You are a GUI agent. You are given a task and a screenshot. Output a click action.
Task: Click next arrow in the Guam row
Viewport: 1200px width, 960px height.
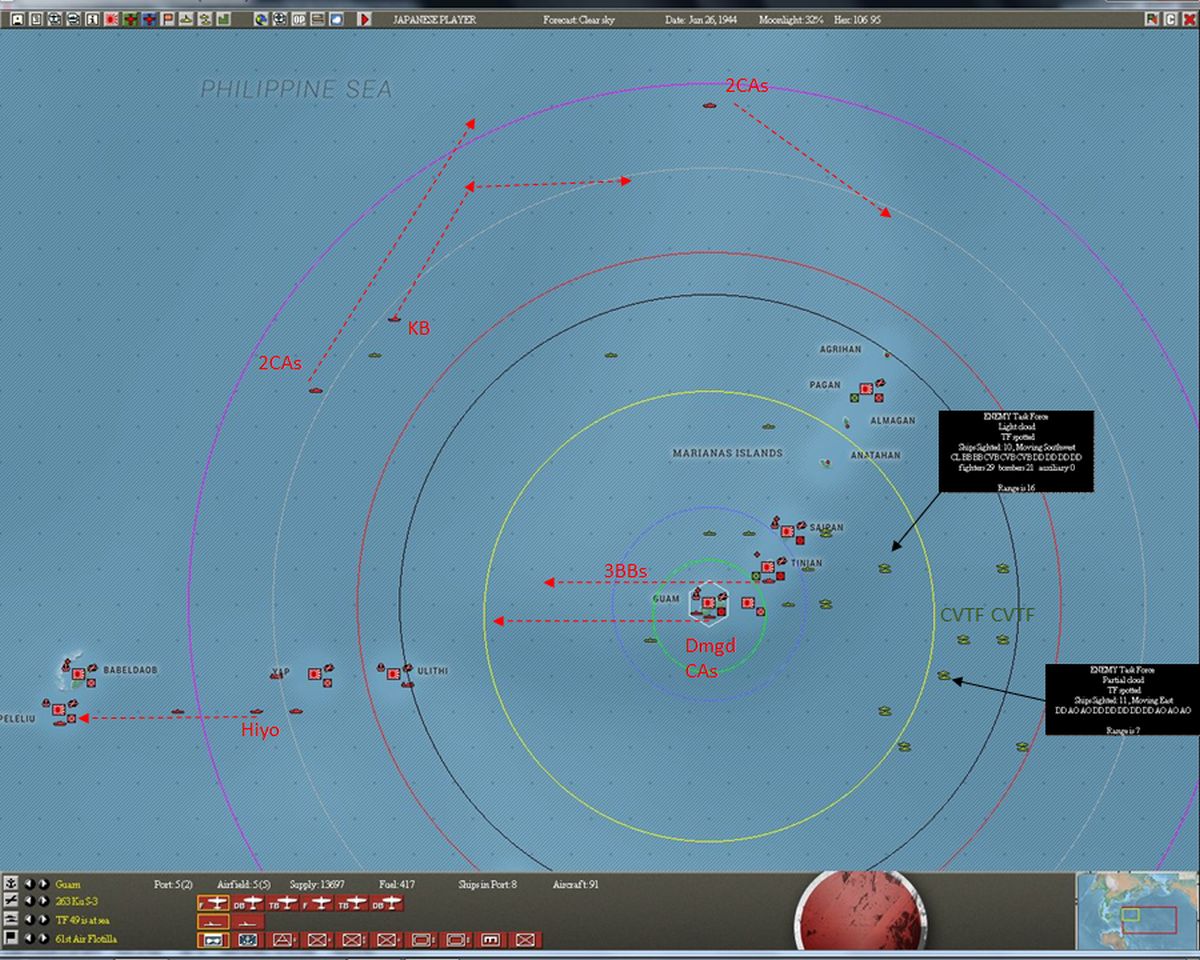pos(43,884)
